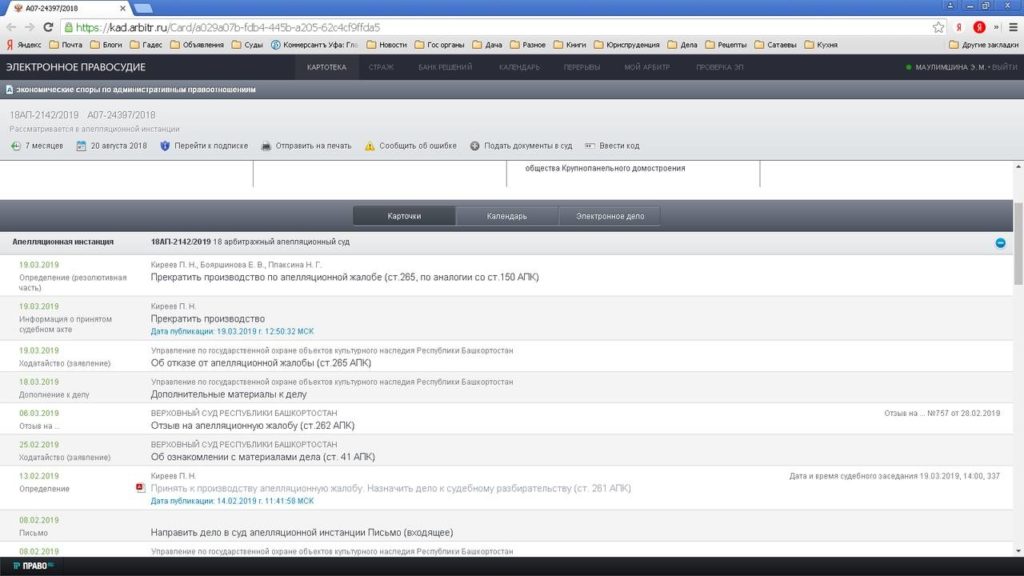Image resolution: width=1024 pixels, height=576 pixels.
Task: Switch to the Календарь tab of the case
Action: coord(506,216)
